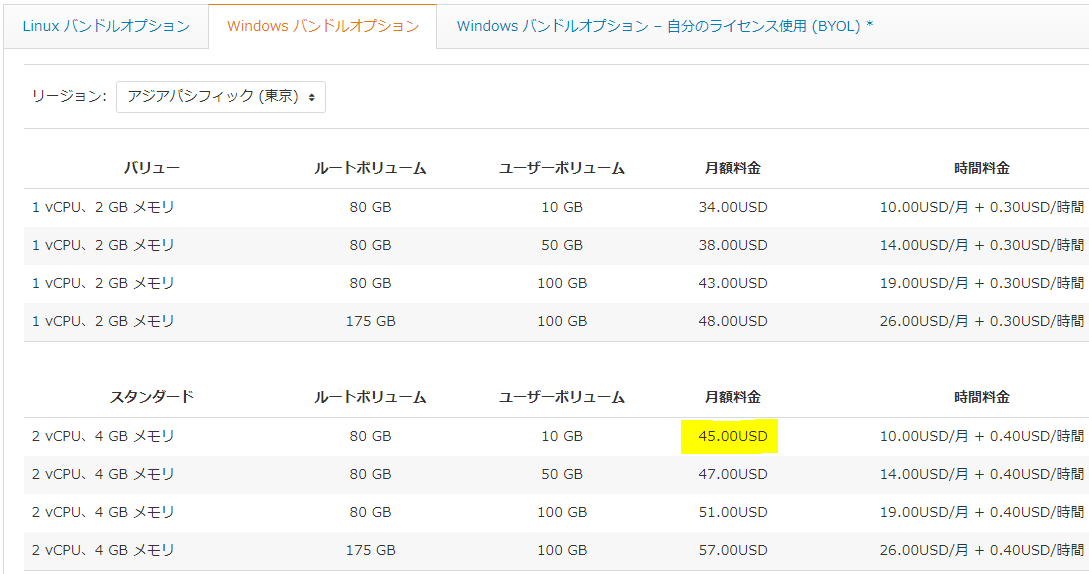This screenshot has width=1089, height=574.
Task: Click the スタンダード table header
Action: (151, 397)
